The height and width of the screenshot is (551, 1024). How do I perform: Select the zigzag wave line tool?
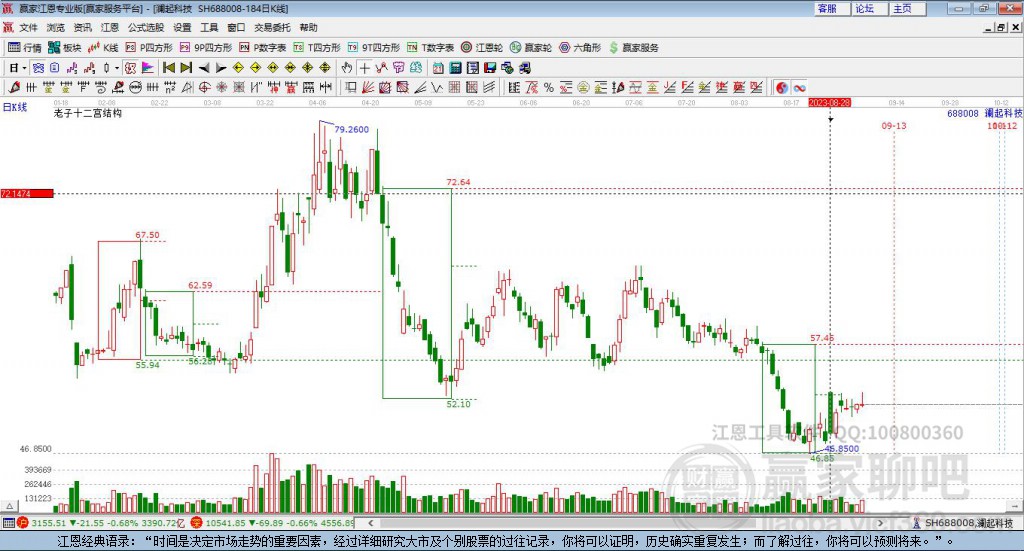[436, 87]
